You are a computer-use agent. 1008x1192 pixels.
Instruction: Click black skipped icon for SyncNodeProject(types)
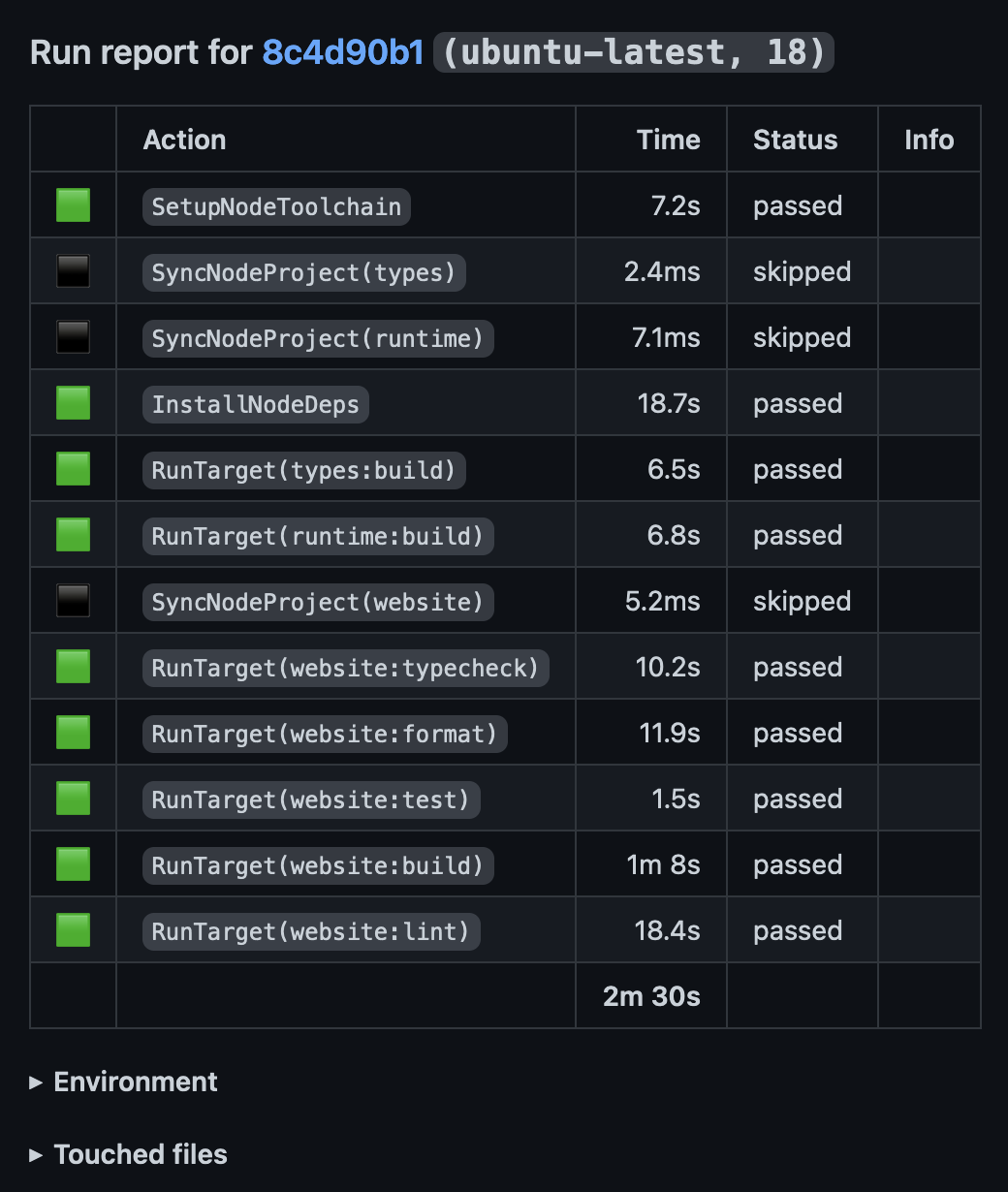[73, 271]
